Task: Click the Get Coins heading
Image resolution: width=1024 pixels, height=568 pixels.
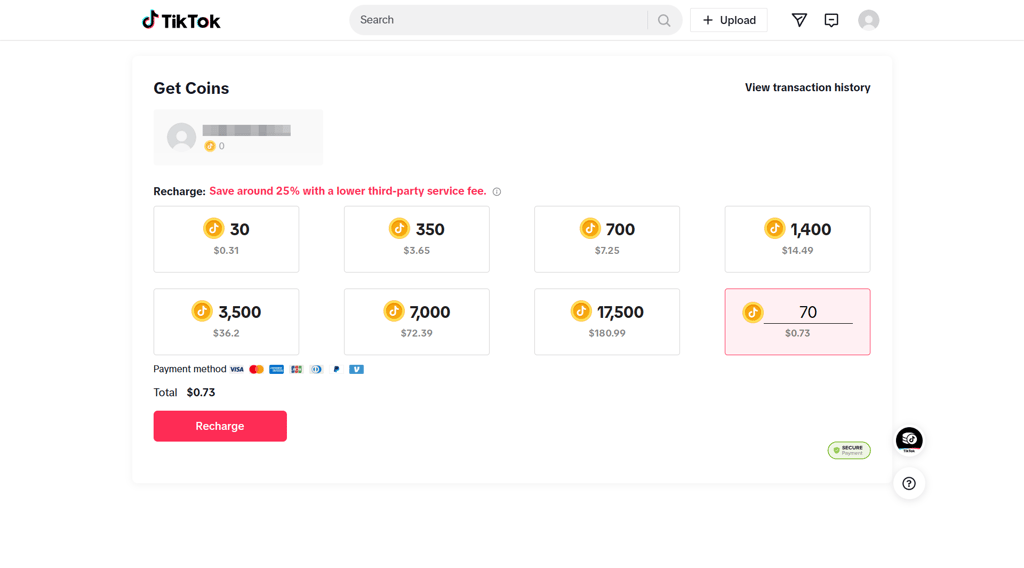Action: (x=191, y=88)
